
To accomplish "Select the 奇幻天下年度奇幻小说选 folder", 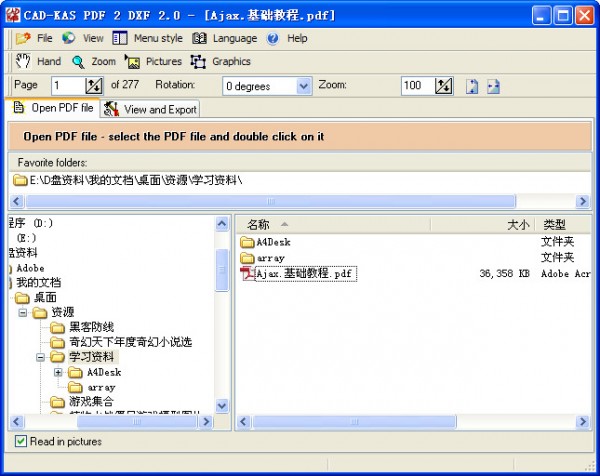I will pos(130,342).
